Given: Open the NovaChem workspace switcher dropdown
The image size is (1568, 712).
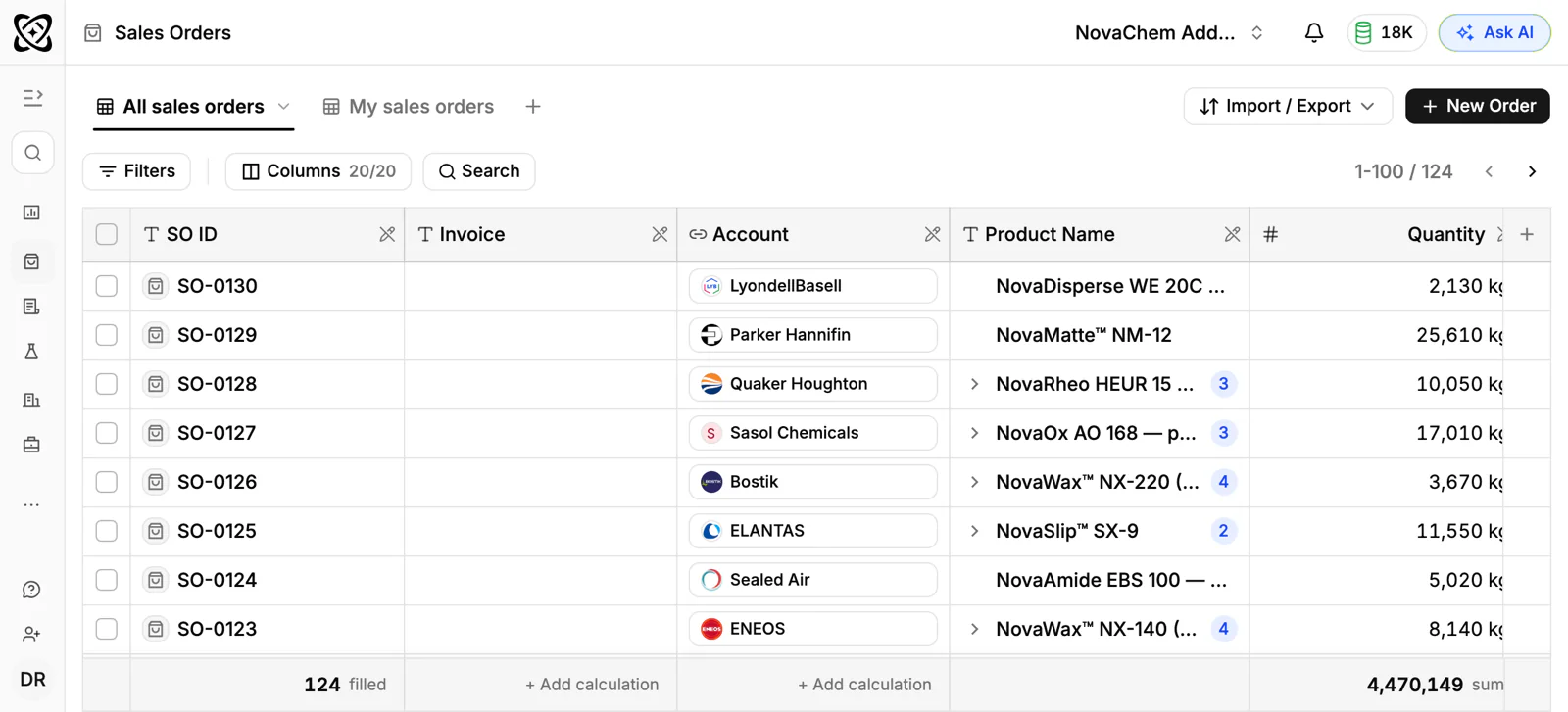Looking at the screenshot, I should coord(1169,32).
